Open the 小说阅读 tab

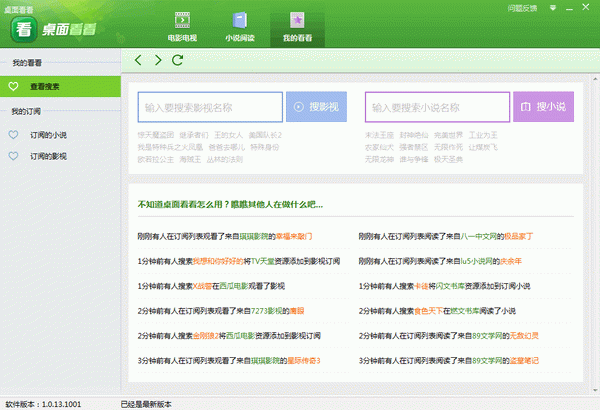coord(240,27)
